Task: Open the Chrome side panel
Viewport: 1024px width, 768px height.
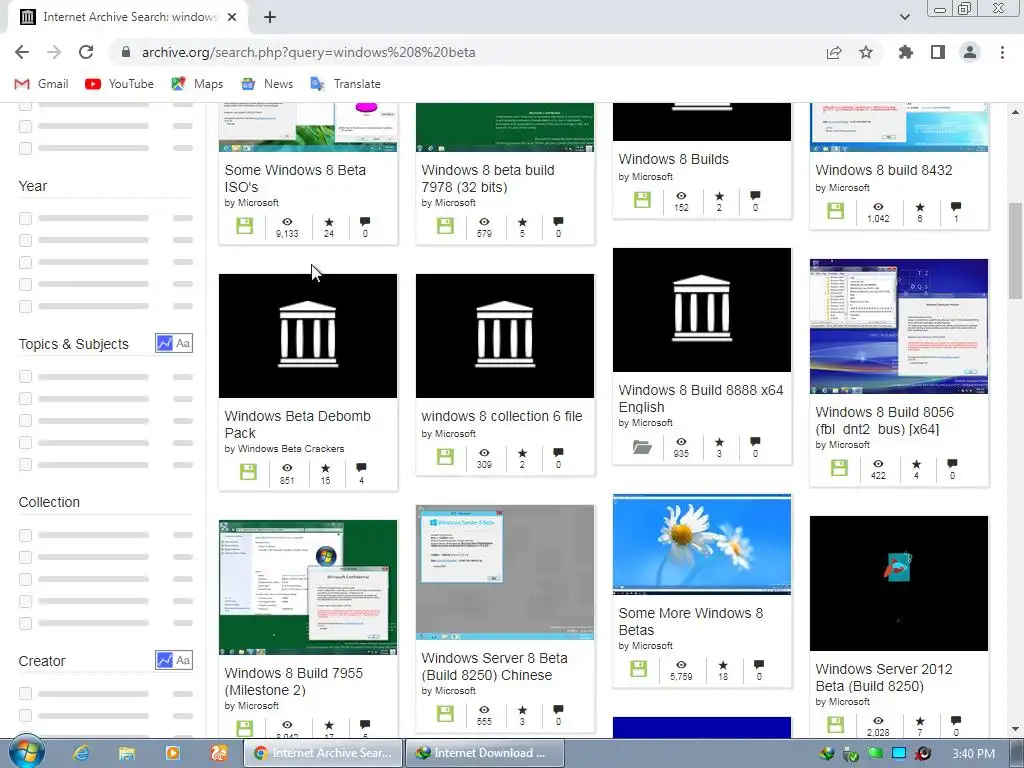Action: pyautogui.click(x=938, y=52)
